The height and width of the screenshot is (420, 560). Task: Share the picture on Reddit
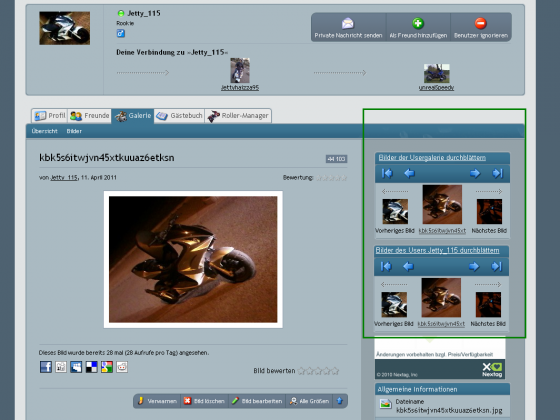(x=122, y=367)
